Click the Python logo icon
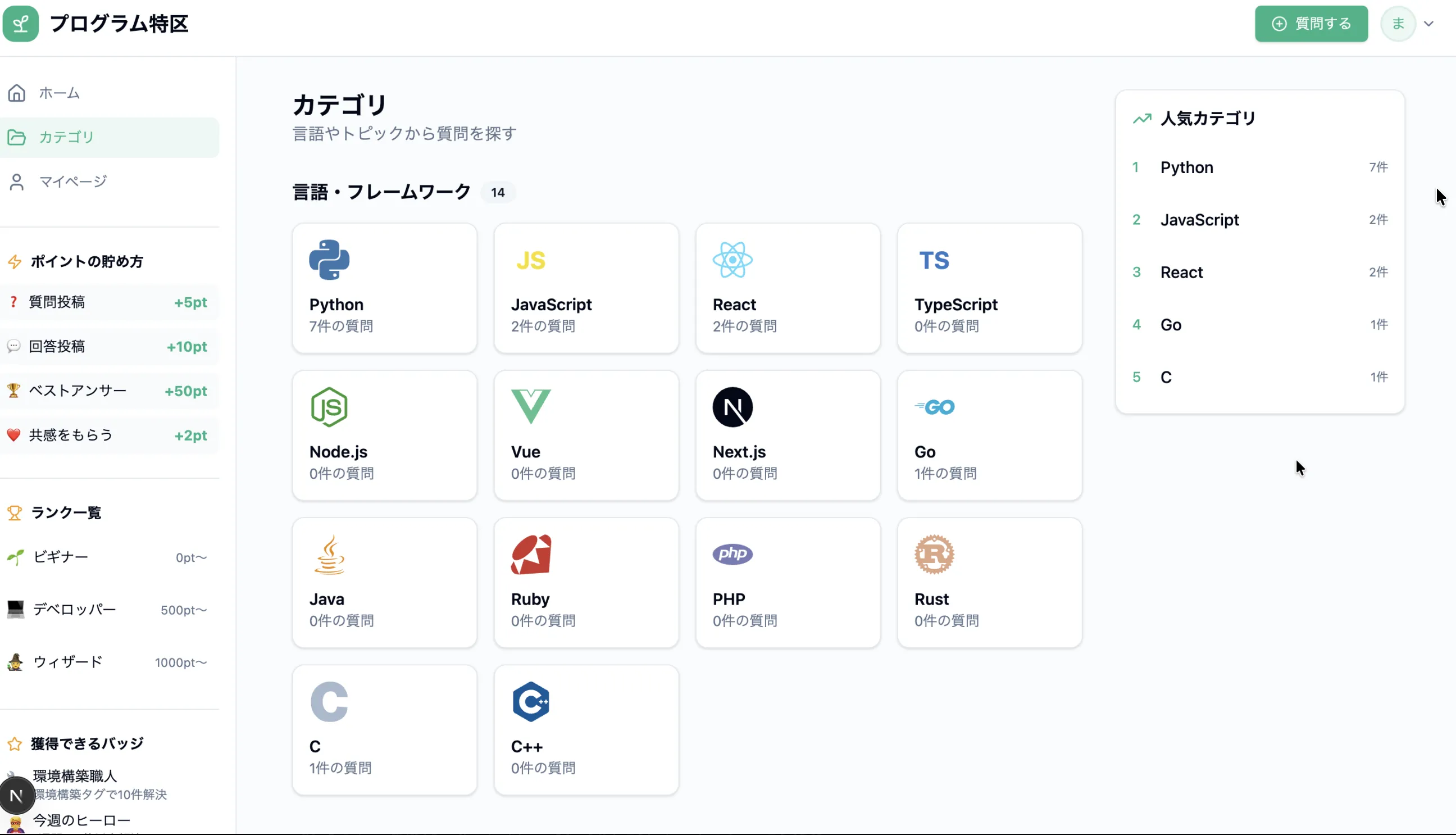Viewport: 1456px width, 835px height. pos(329,260)
